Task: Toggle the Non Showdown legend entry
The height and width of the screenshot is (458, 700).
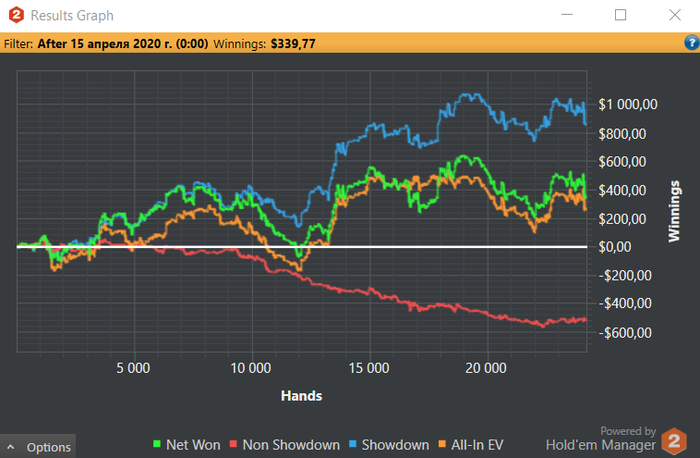Action: click(x=285, y=445)
